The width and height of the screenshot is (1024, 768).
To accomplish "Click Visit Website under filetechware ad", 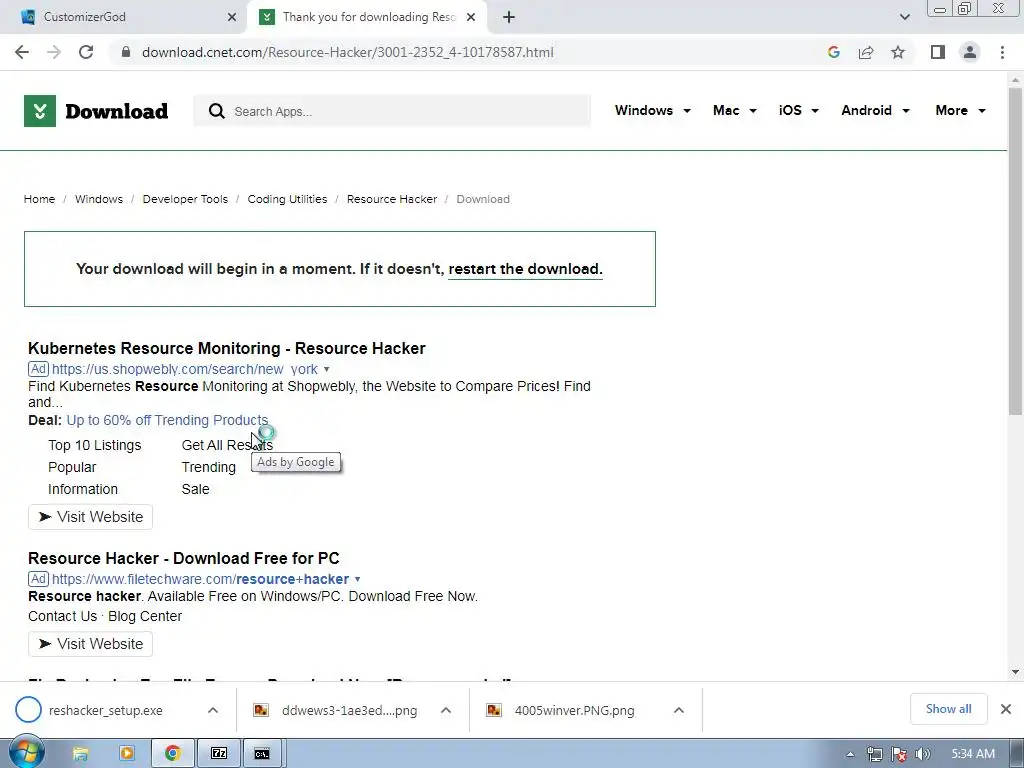I will click(x=90, y=644).
